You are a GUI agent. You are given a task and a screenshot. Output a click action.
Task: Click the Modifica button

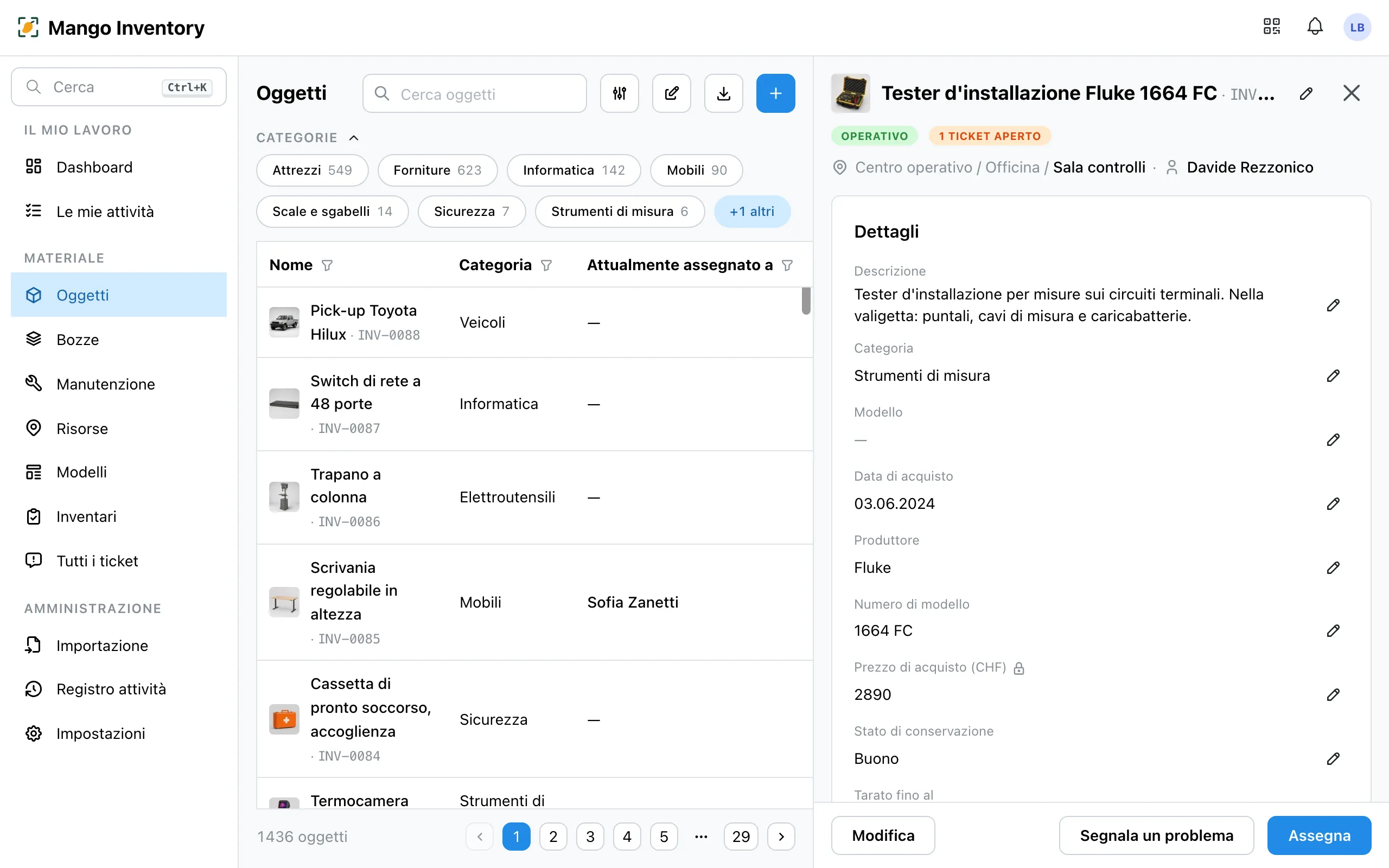coord(883,835)
